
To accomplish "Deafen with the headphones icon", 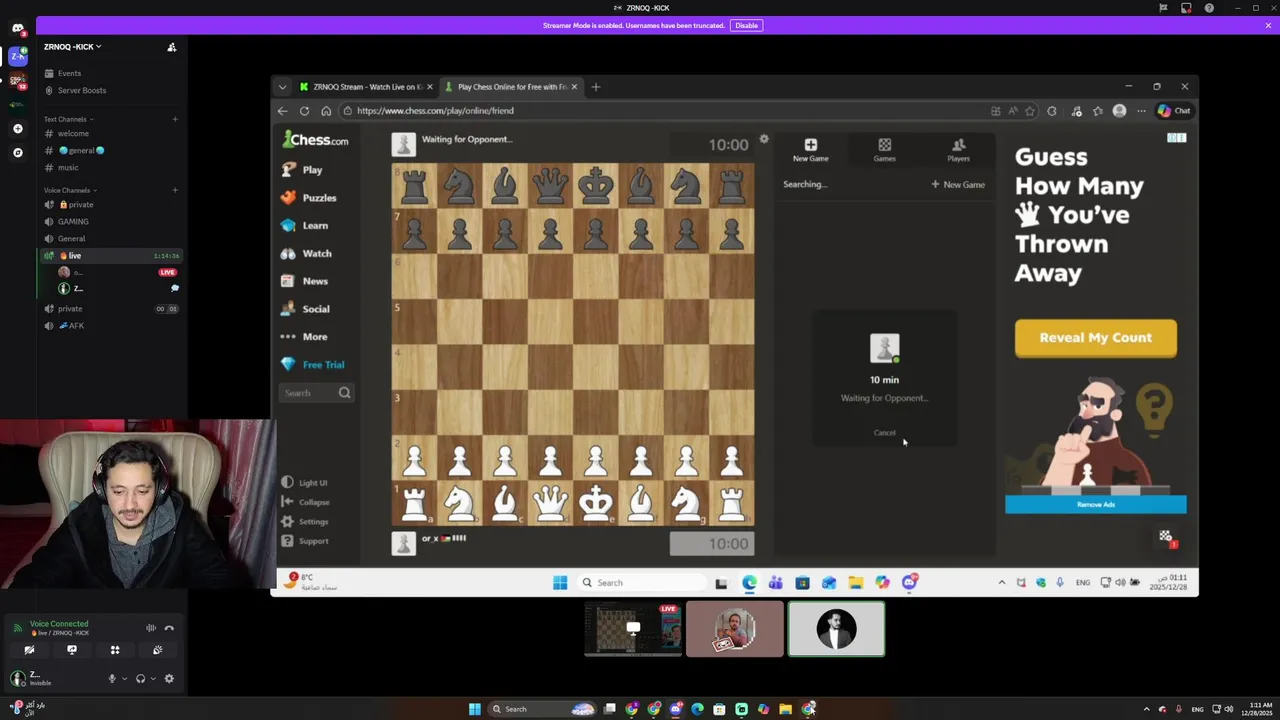I will 140,679.
